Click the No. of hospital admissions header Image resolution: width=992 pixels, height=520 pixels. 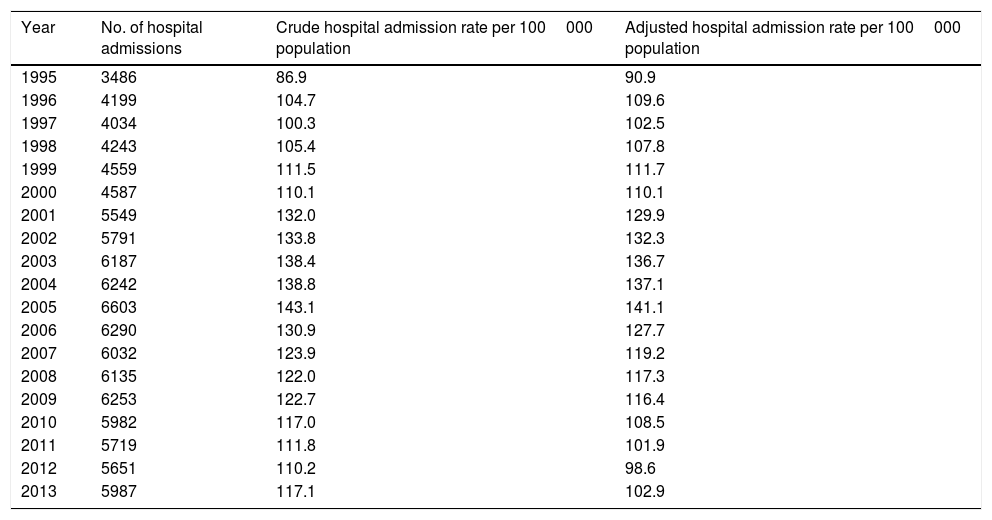click(x=152, y=38)
